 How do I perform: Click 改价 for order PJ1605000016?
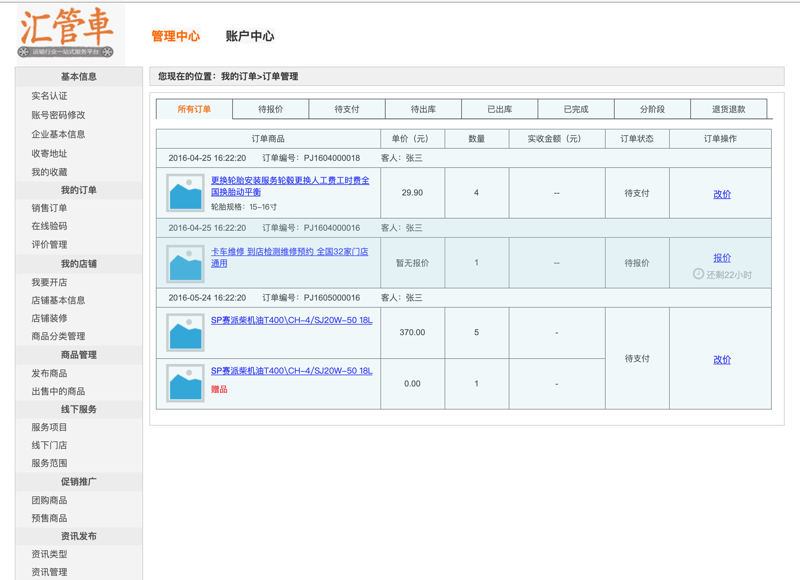[x=722, y=360]
